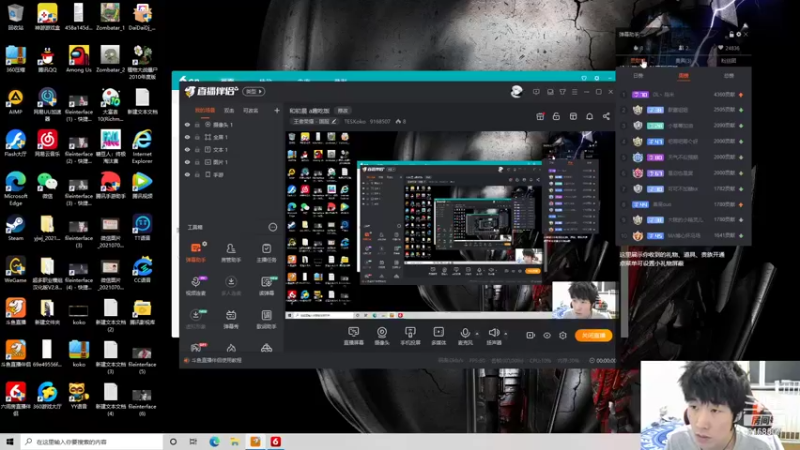Open the 读弹幕 tool icon
The image size is (800, 450).
click(266, 282)
